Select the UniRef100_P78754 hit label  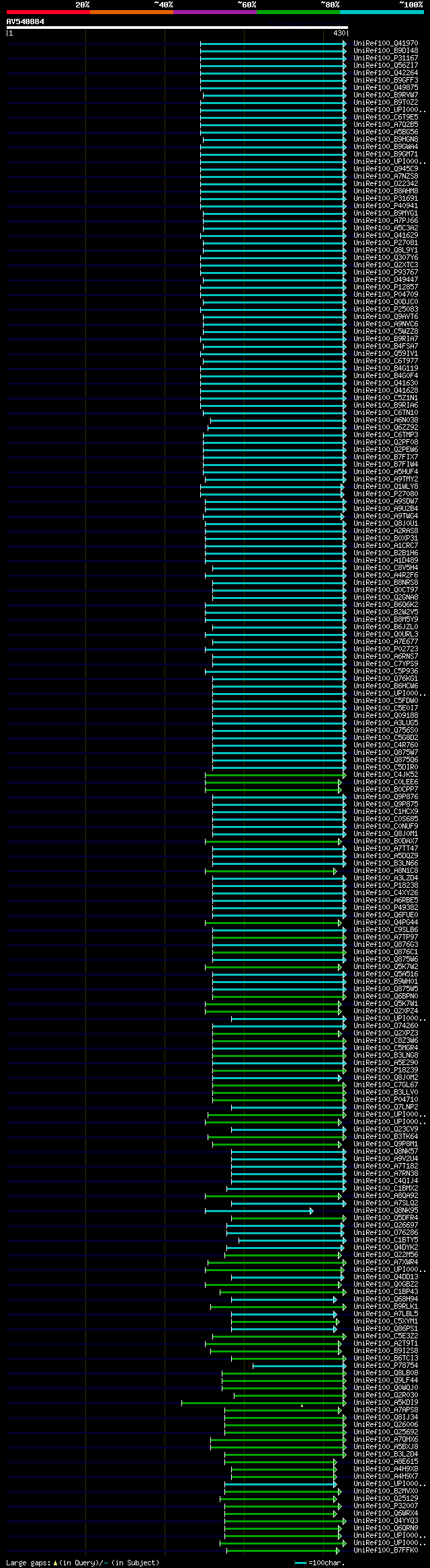386,1366
